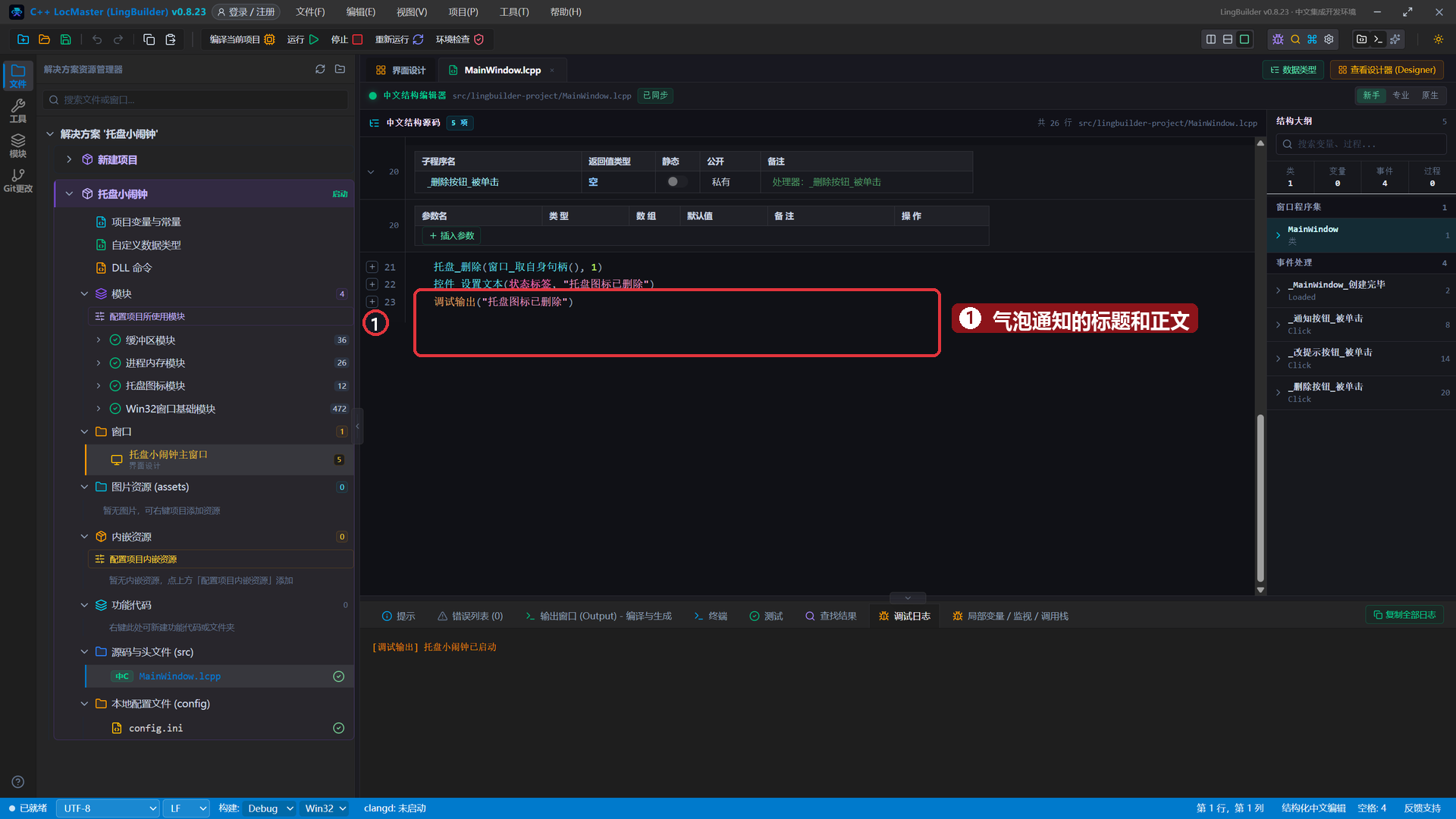Viewport: 1456px width, 819px height.
Task: Switch to the 错误列表 (0) tab
Action: (x=470, y=617)
